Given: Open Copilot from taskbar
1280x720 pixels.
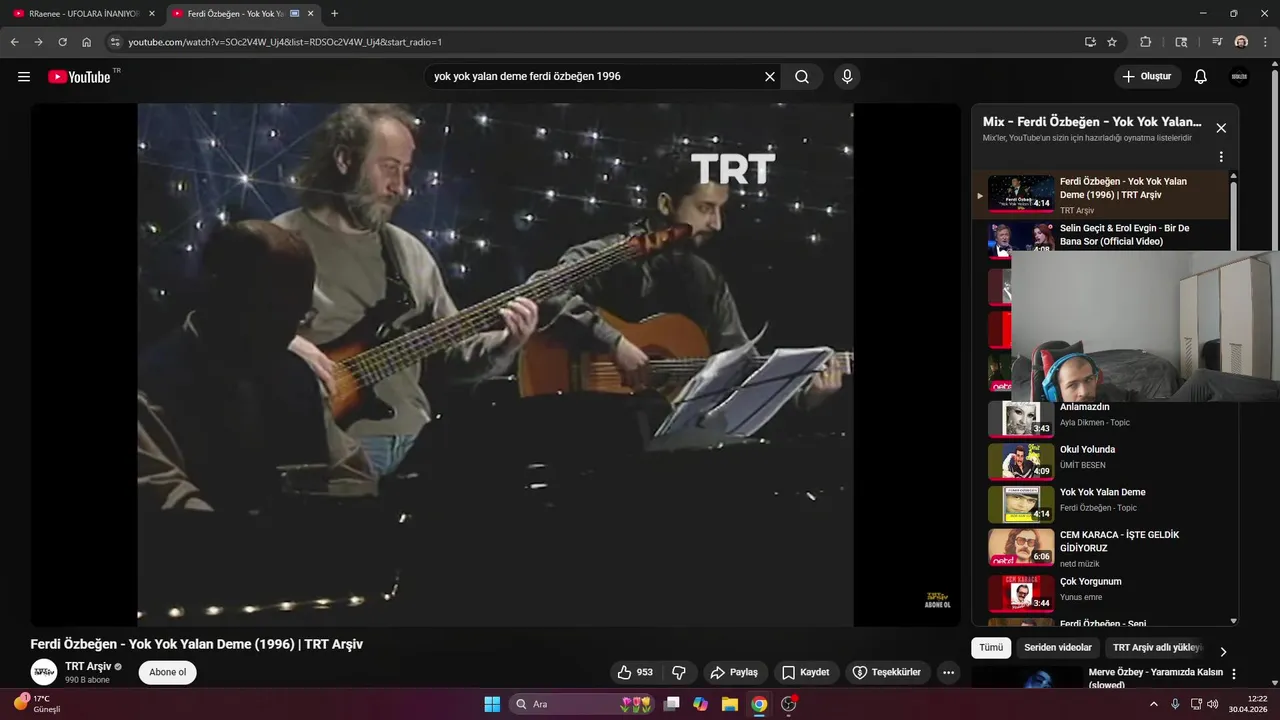Looking at the screenshot, I should [700, 704].
